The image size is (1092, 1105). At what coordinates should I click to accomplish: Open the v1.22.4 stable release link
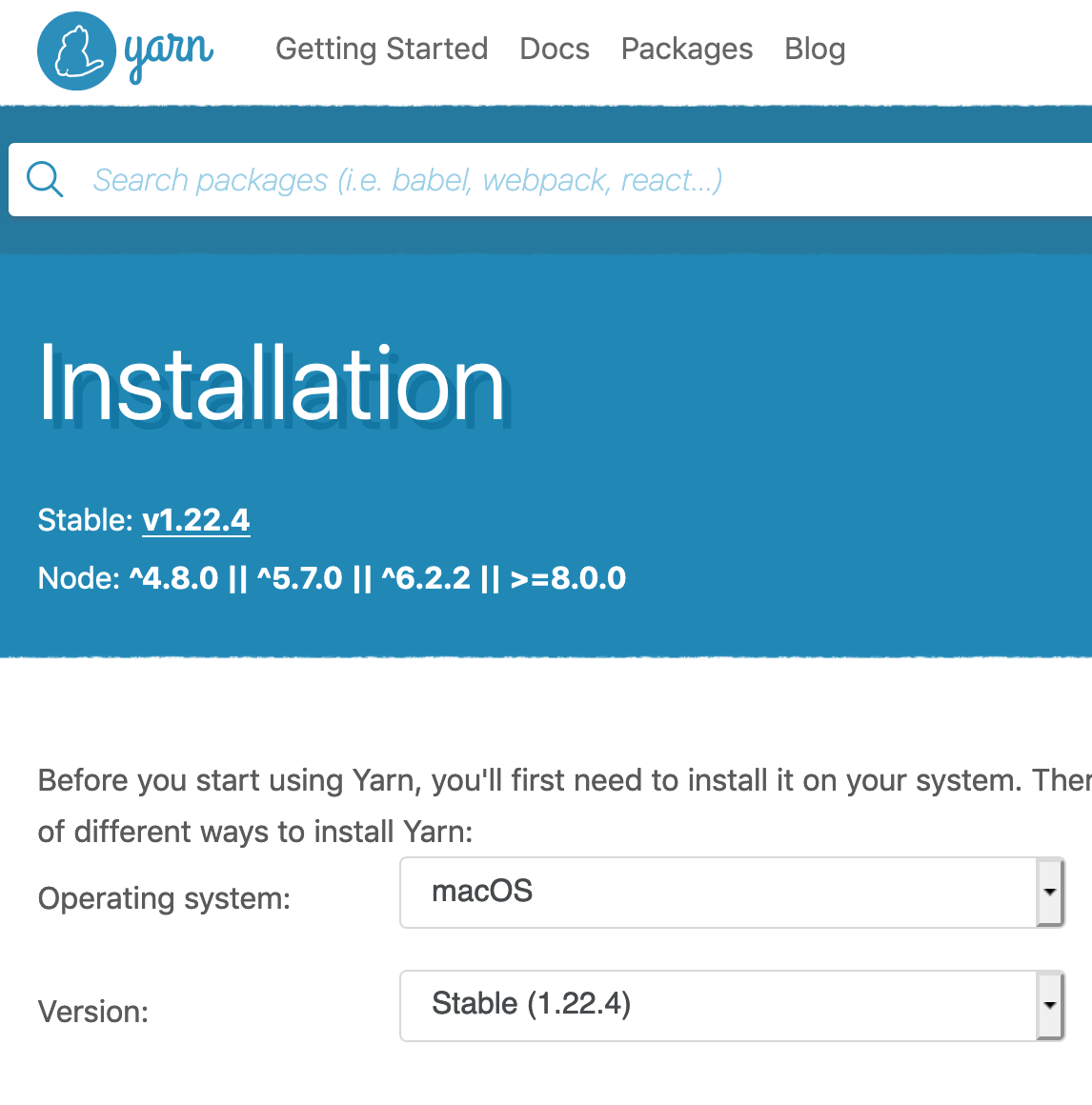196,521
